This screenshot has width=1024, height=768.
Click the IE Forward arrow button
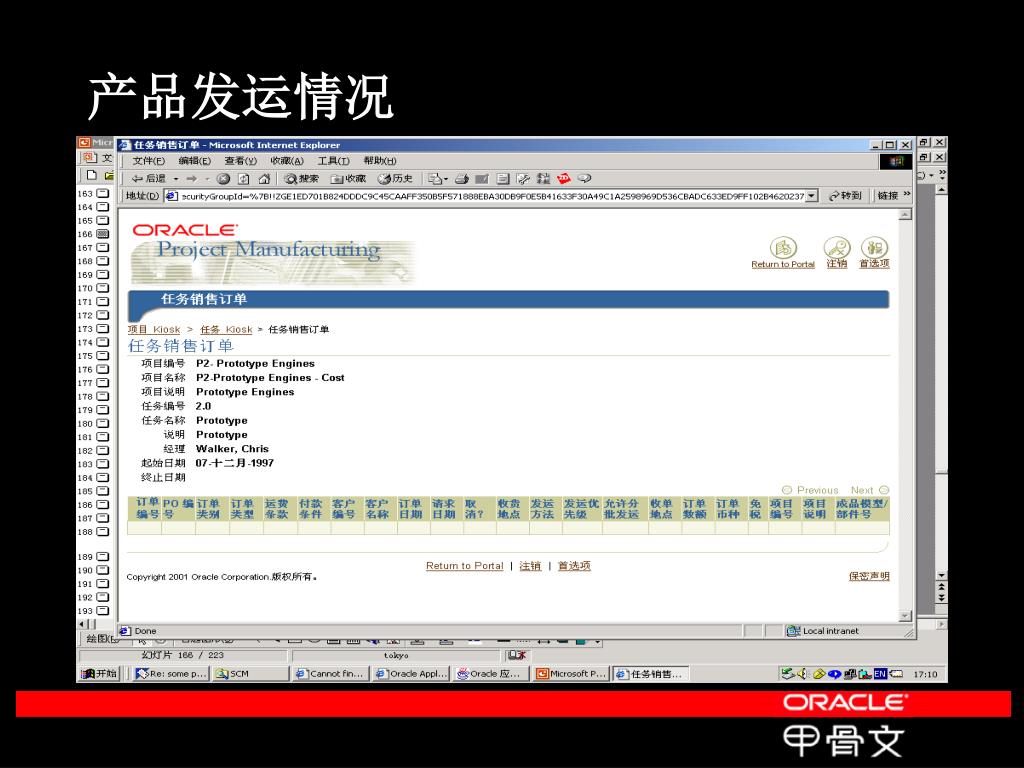191,178
